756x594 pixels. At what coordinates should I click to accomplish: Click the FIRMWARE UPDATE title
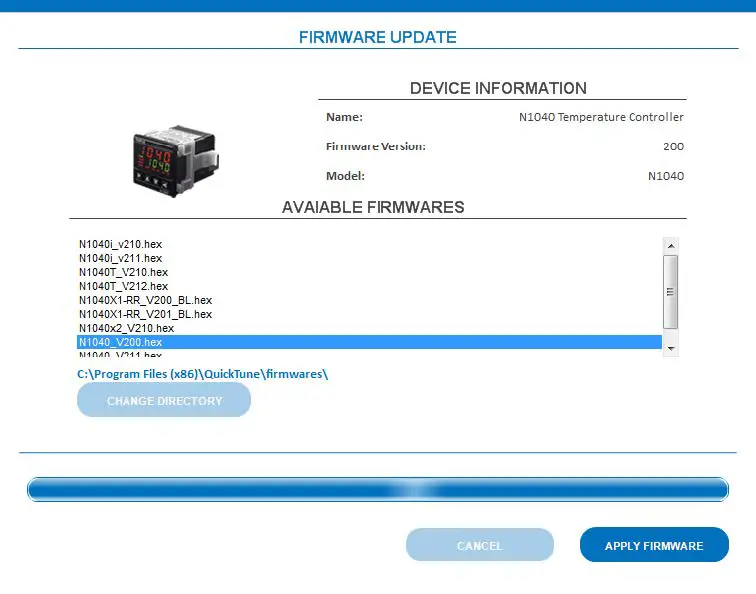[x=378, y=37]
